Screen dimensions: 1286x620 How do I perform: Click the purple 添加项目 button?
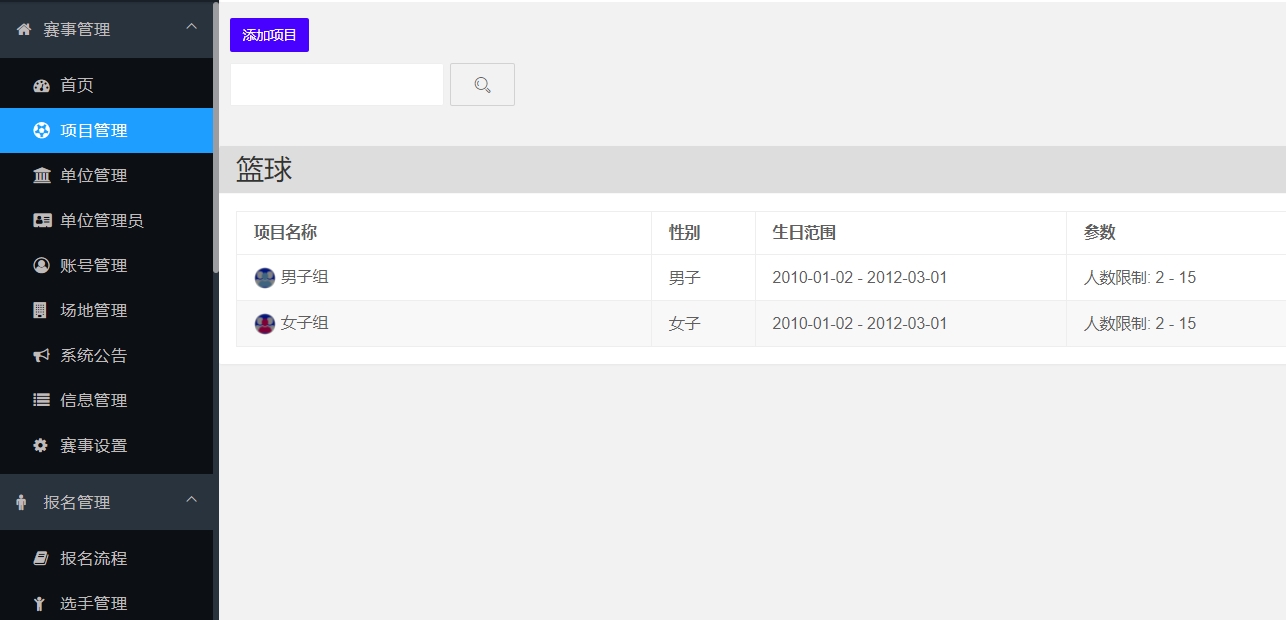coord(269,35)
